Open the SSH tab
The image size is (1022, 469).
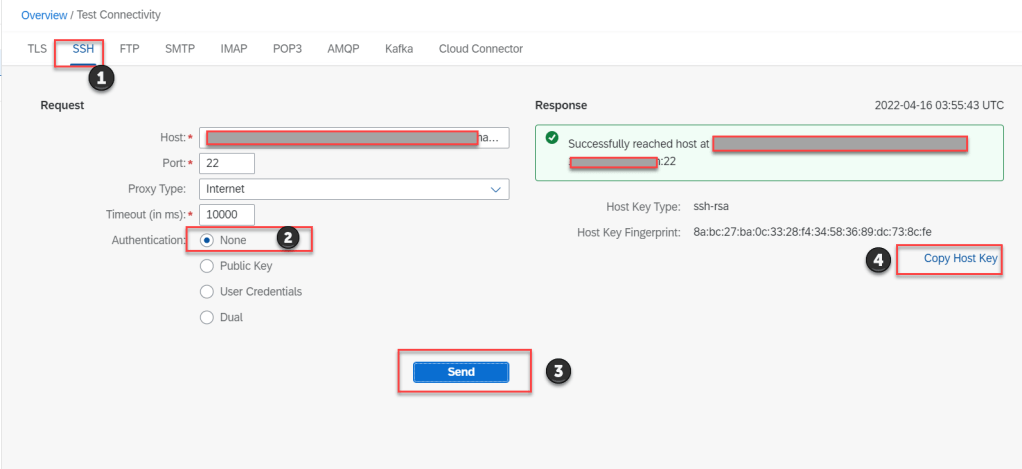pyautogui.click(x=83, y=49)
